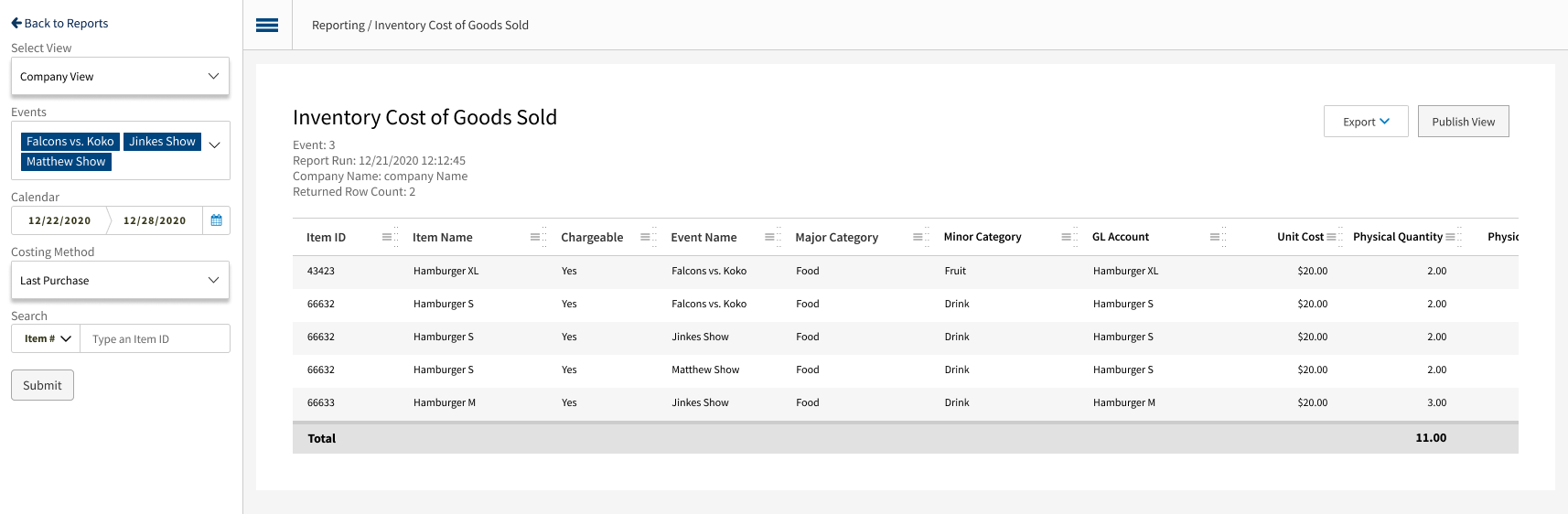
Task: Click the Hamburger M item name cell
Action: [x=445, y=402]
